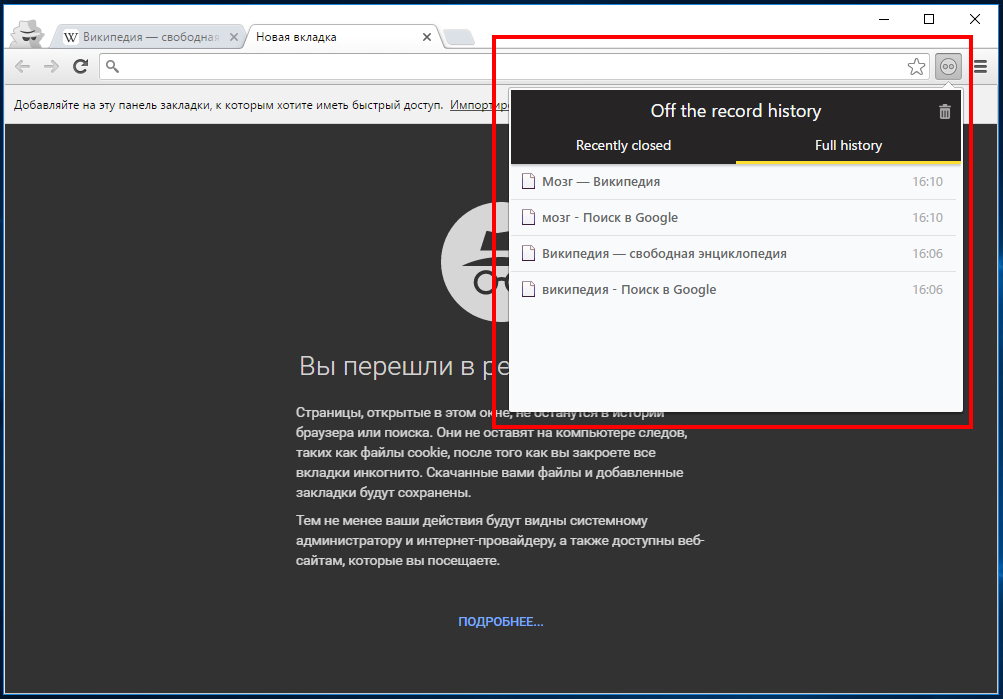The height and width of the screenshot is (699, 1003).
Task: Select the Новая вкладка browser tab
Action: click(339, 37)
